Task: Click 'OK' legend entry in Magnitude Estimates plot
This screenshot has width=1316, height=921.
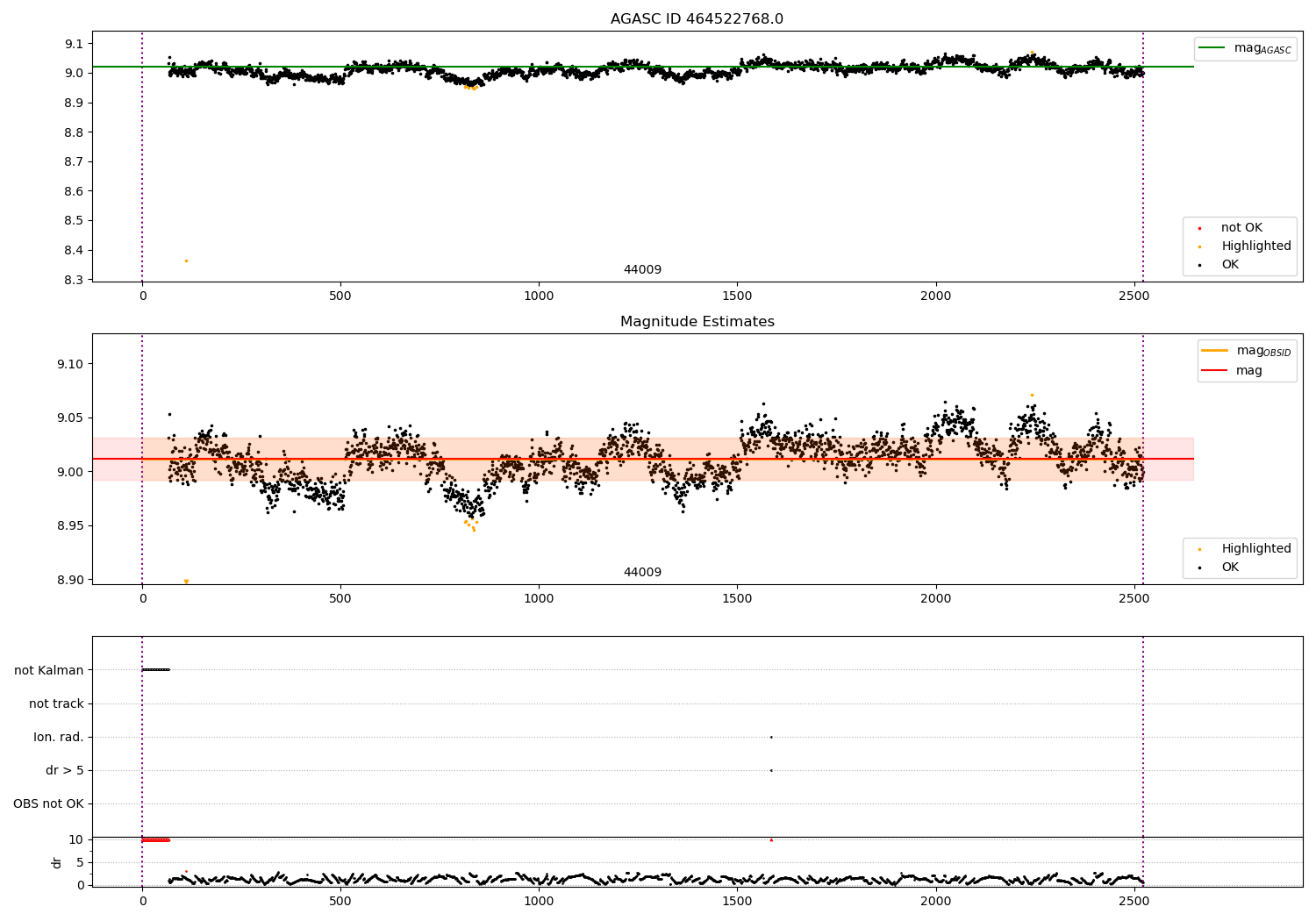Action: [x=1230, y=568]
